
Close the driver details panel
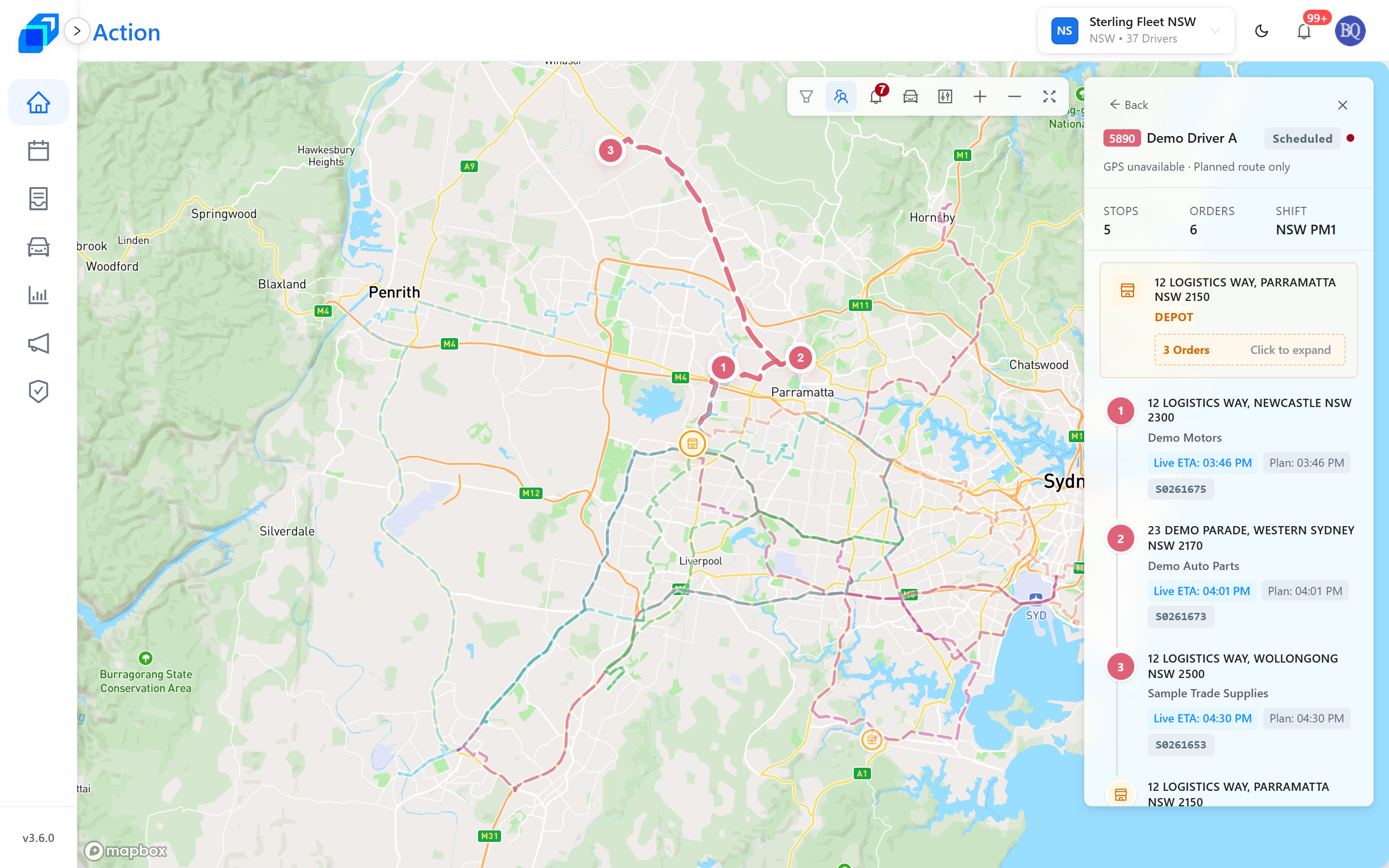point(1342,105)
